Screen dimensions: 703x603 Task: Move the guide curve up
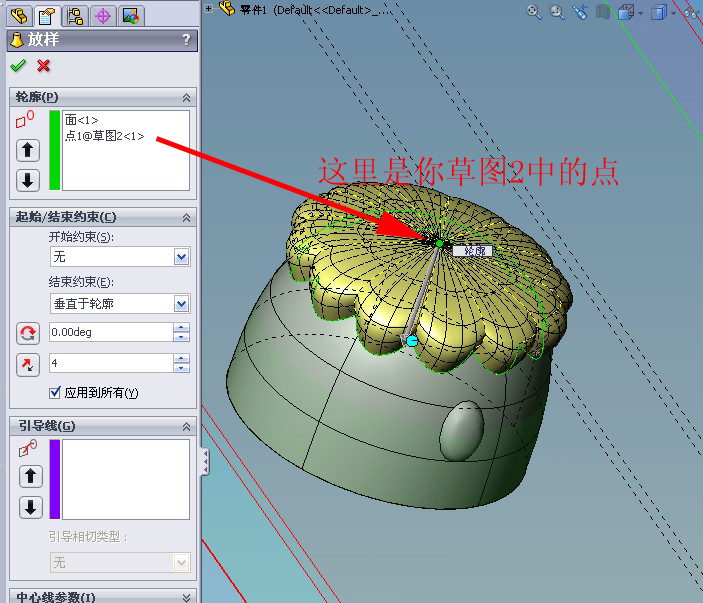[30, 476]
